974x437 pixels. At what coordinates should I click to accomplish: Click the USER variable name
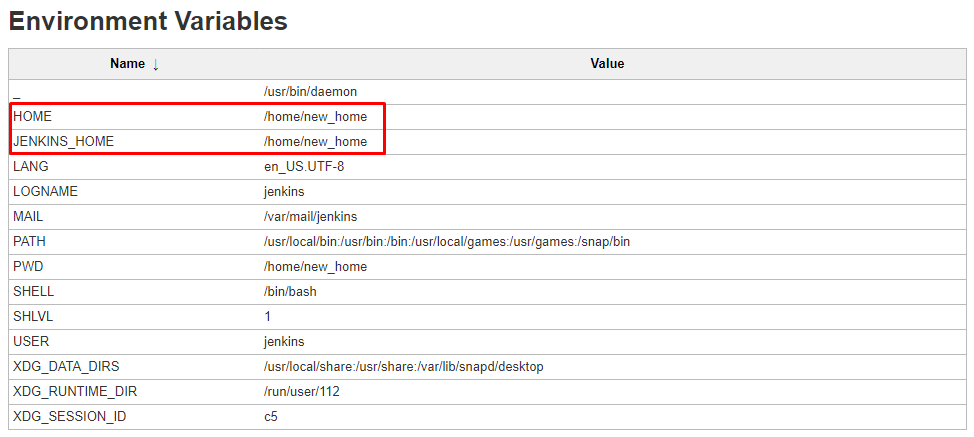pos(31,342)
